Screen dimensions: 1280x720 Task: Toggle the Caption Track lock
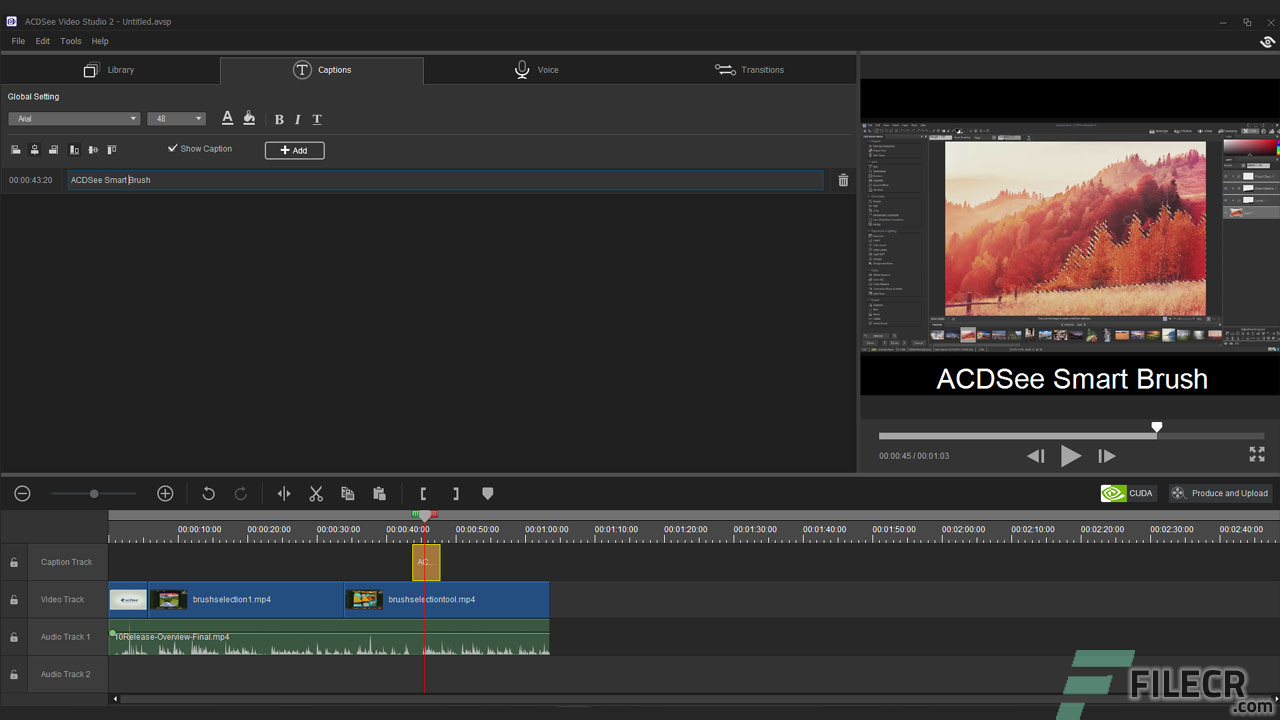coord(14,562)
